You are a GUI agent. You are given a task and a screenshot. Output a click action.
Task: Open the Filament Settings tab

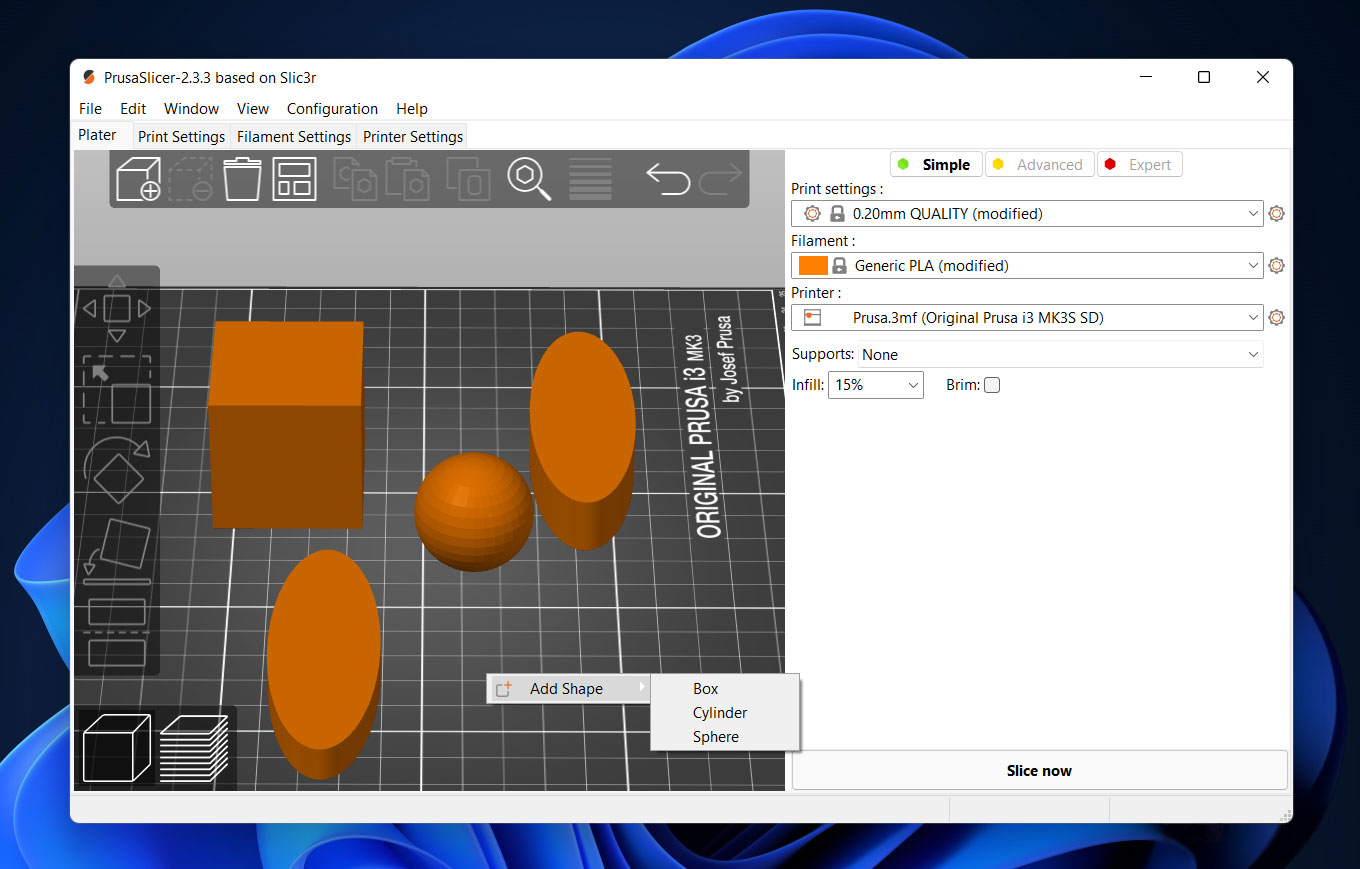point(294,136)
